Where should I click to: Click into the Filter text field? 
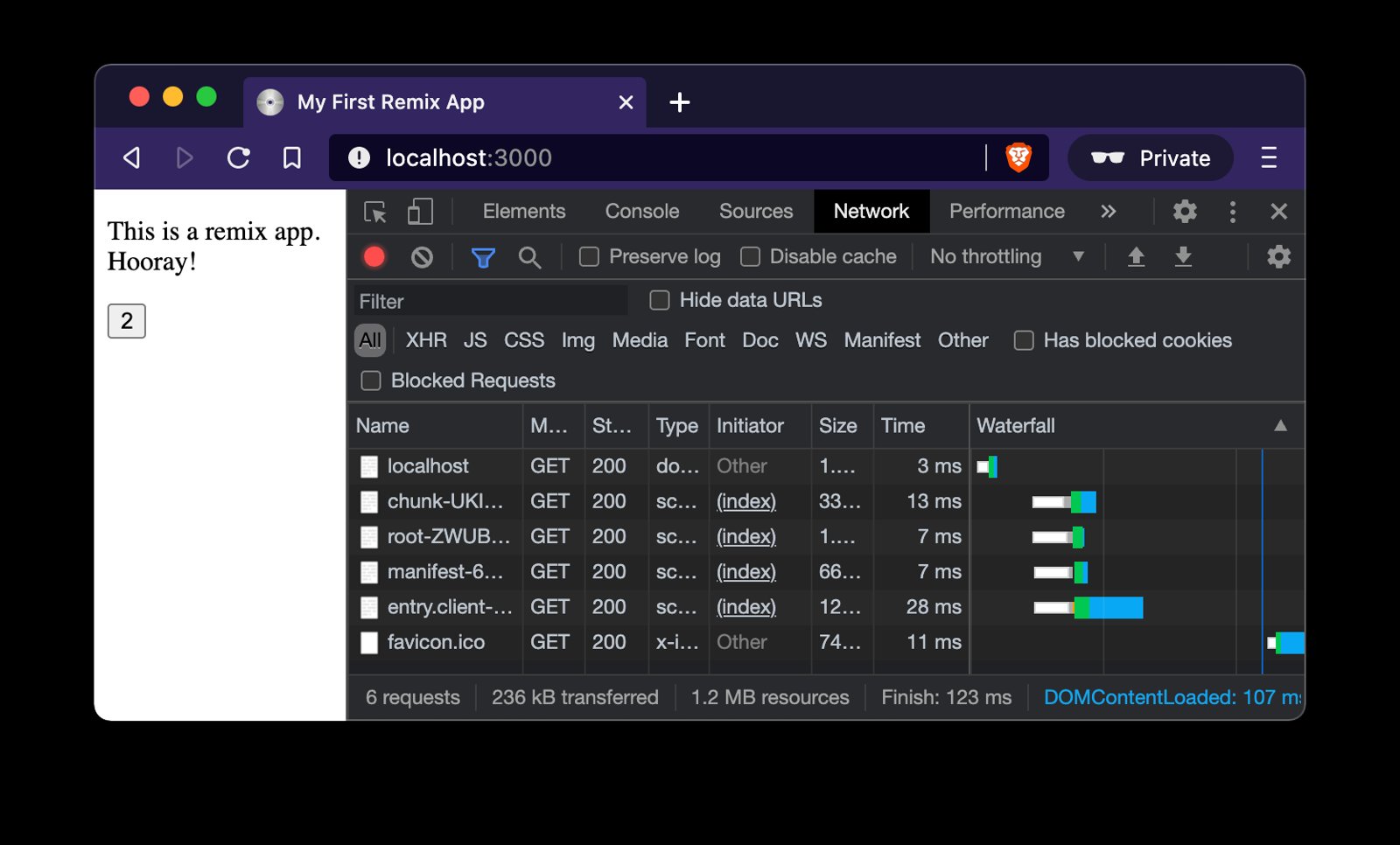[490, 301]
